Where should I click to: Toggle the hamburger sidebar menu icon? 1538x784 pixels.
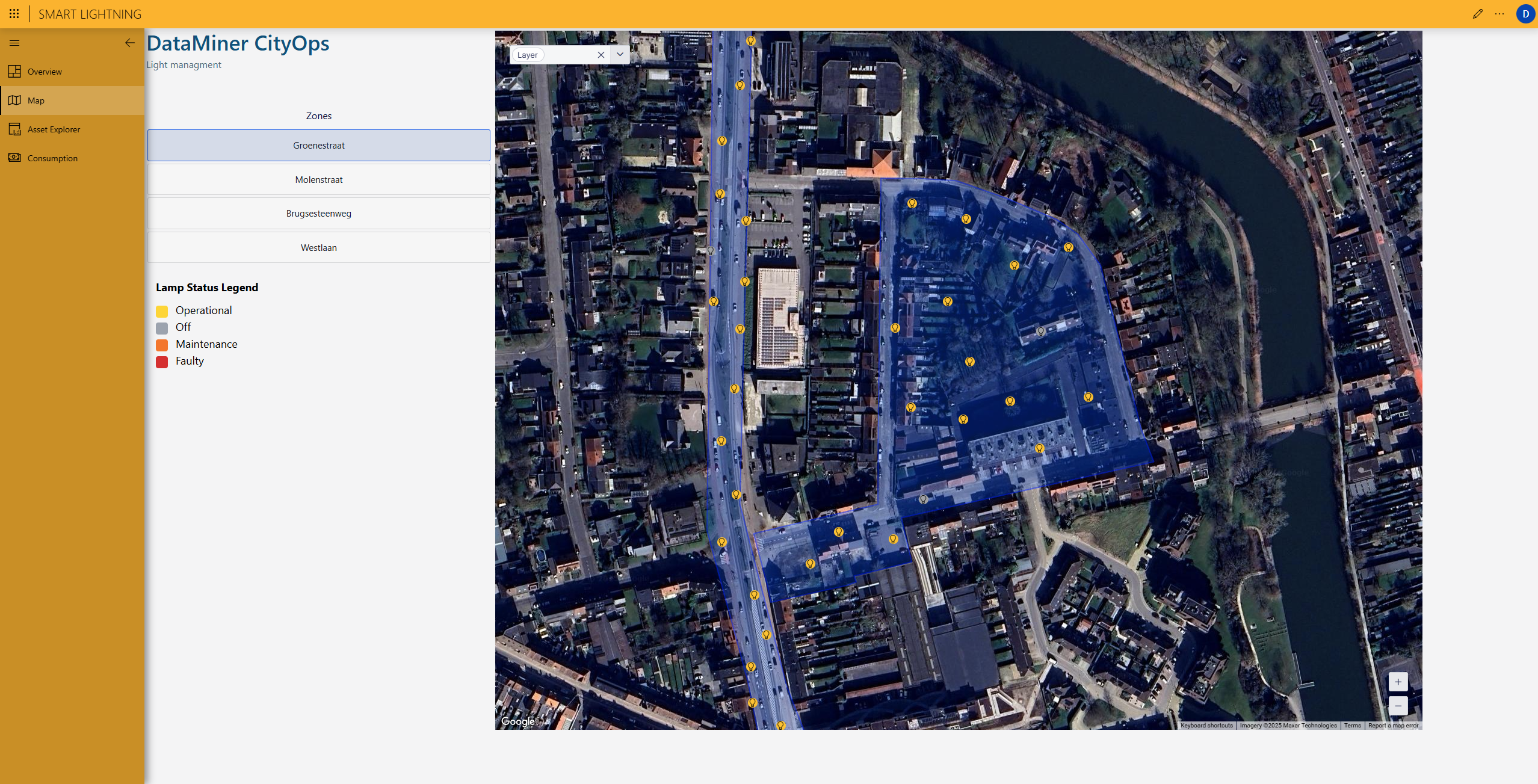tap(14, 43)
